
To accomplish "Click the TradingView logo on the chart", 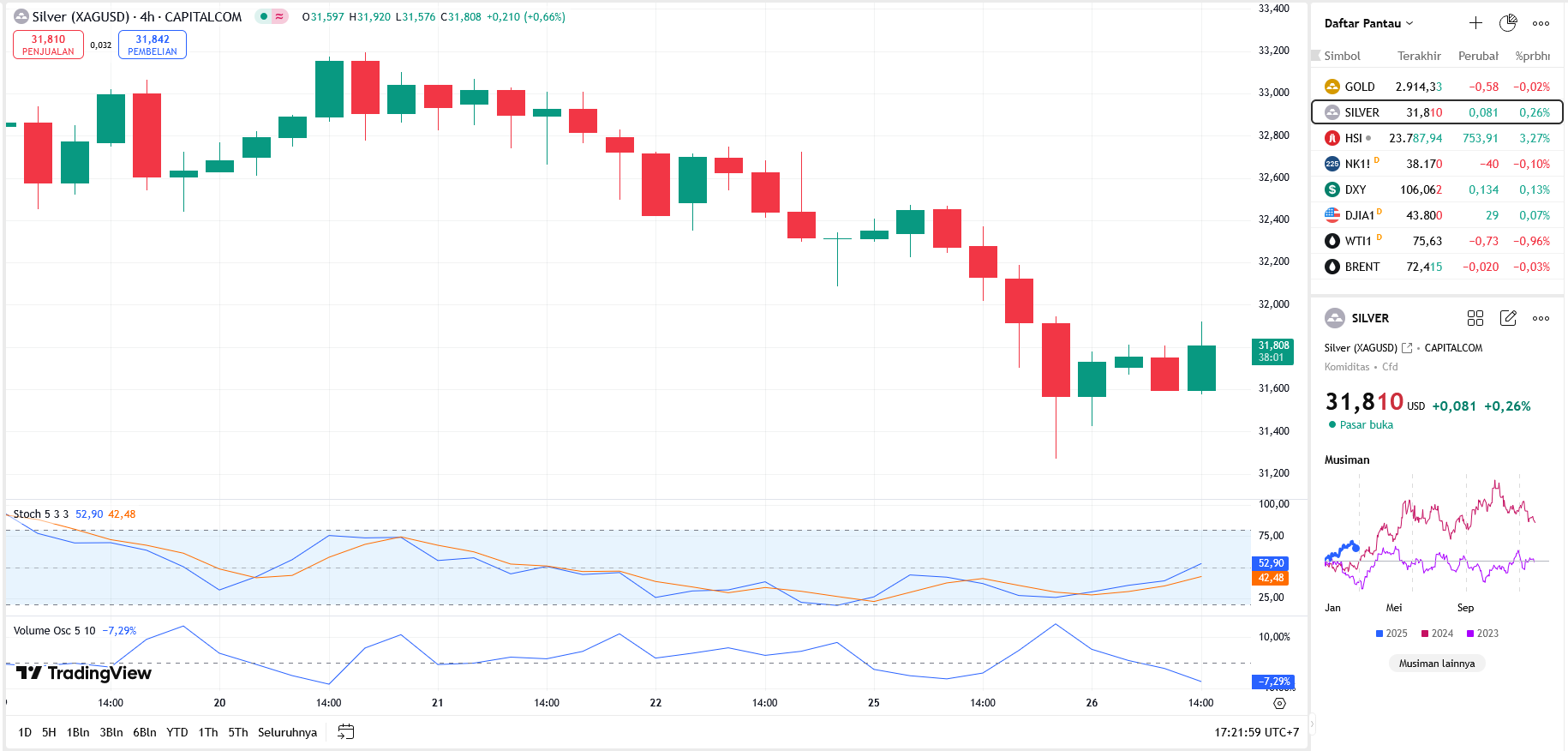I will pos(83,673).
